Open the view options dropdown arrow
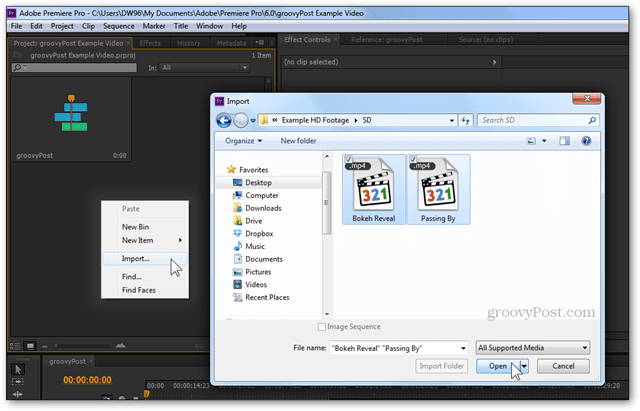Screen dimensions: 640x411 point(544,141)
